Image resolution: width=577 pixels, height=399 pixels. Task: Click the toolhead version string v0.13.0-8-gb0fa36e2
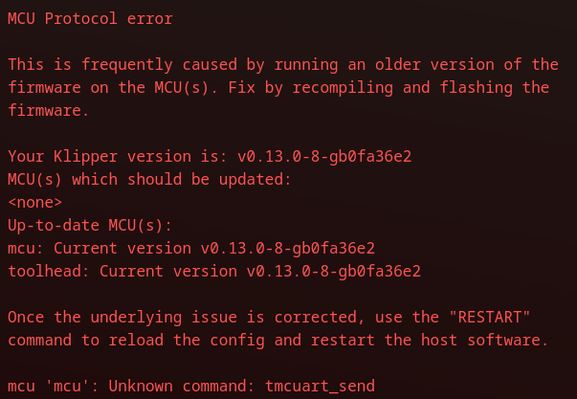coord(333,271)
